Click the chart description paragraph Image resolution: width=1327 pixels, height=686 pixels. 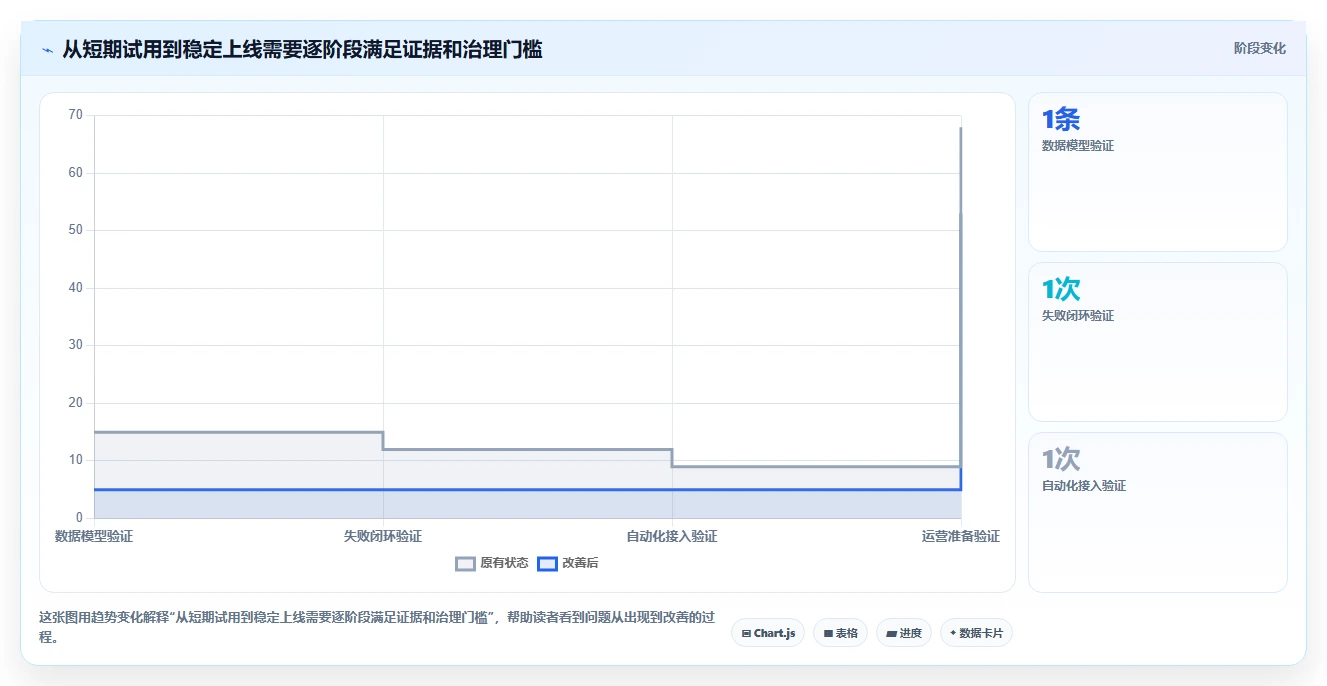[376, 627]
